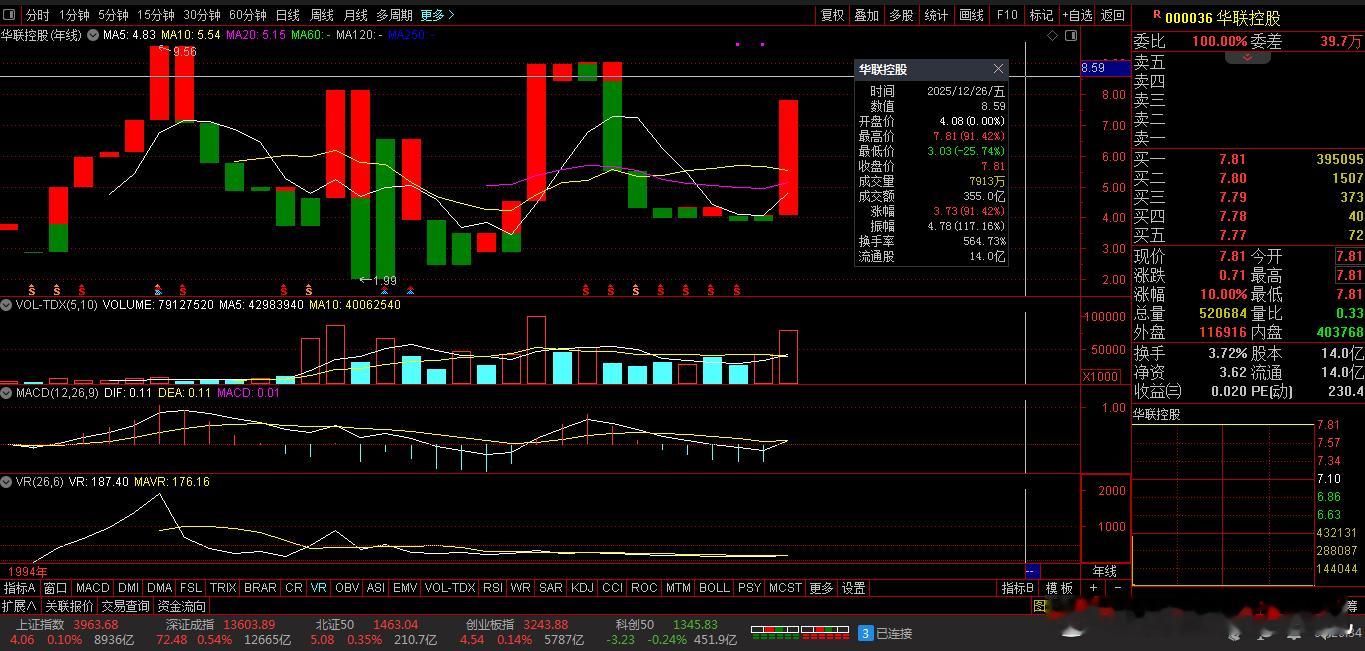Zoom out with minus button

pos(1118,588)
